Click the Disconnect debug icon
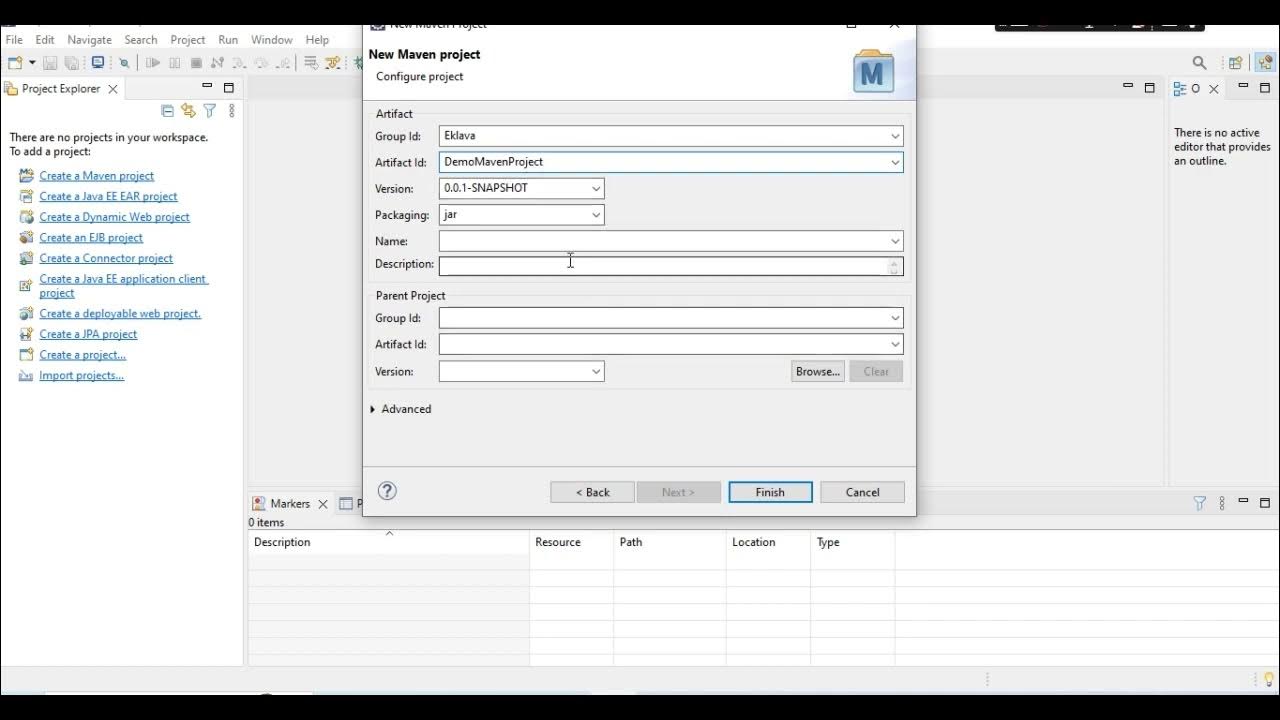 (x=217, y=63)
